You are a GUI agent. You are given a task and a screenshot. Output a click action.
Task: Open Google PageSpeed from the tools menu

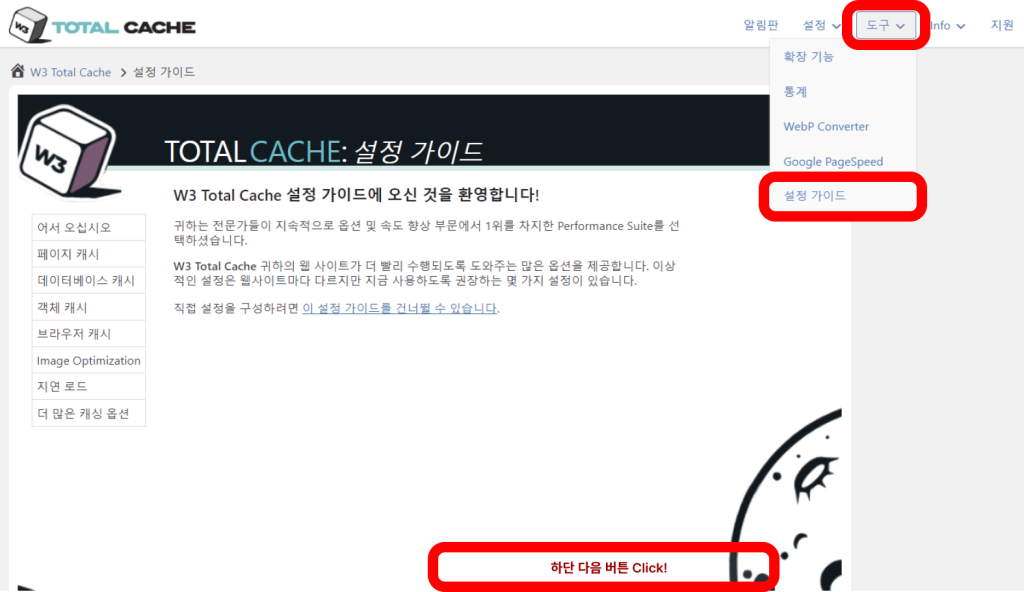coord(833,161)
